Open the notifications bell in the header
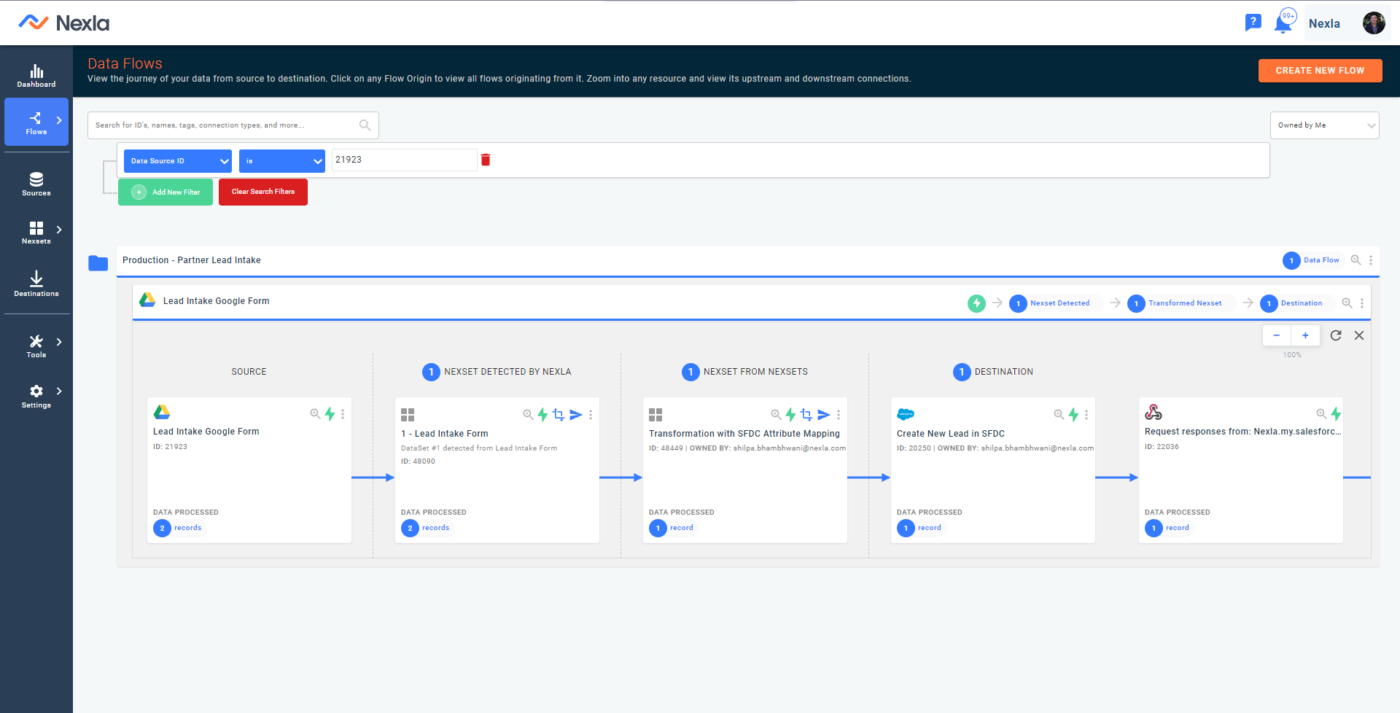This screenshot has height=713, width=1400. pyautogui.click(x=1288, y=20)
